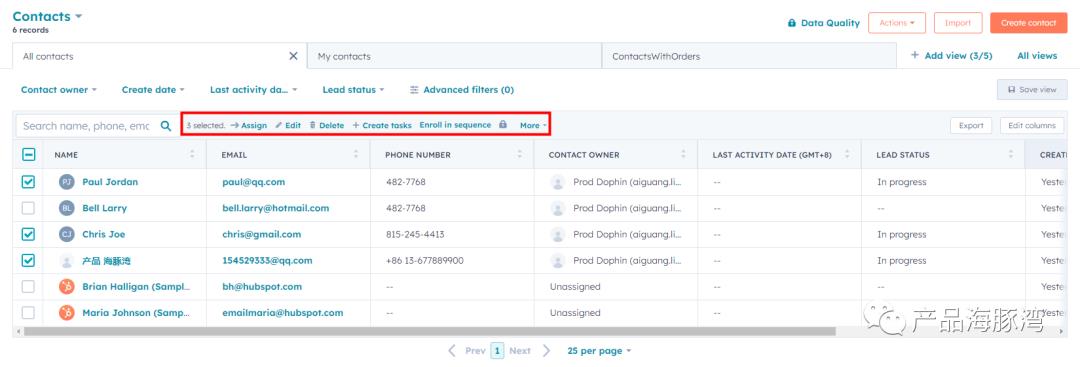The height and width of the screenshot is (367, 1080).
Task: Toggle the select-all header checkbox
Action: pyautogui.click(x=28, y=155)
